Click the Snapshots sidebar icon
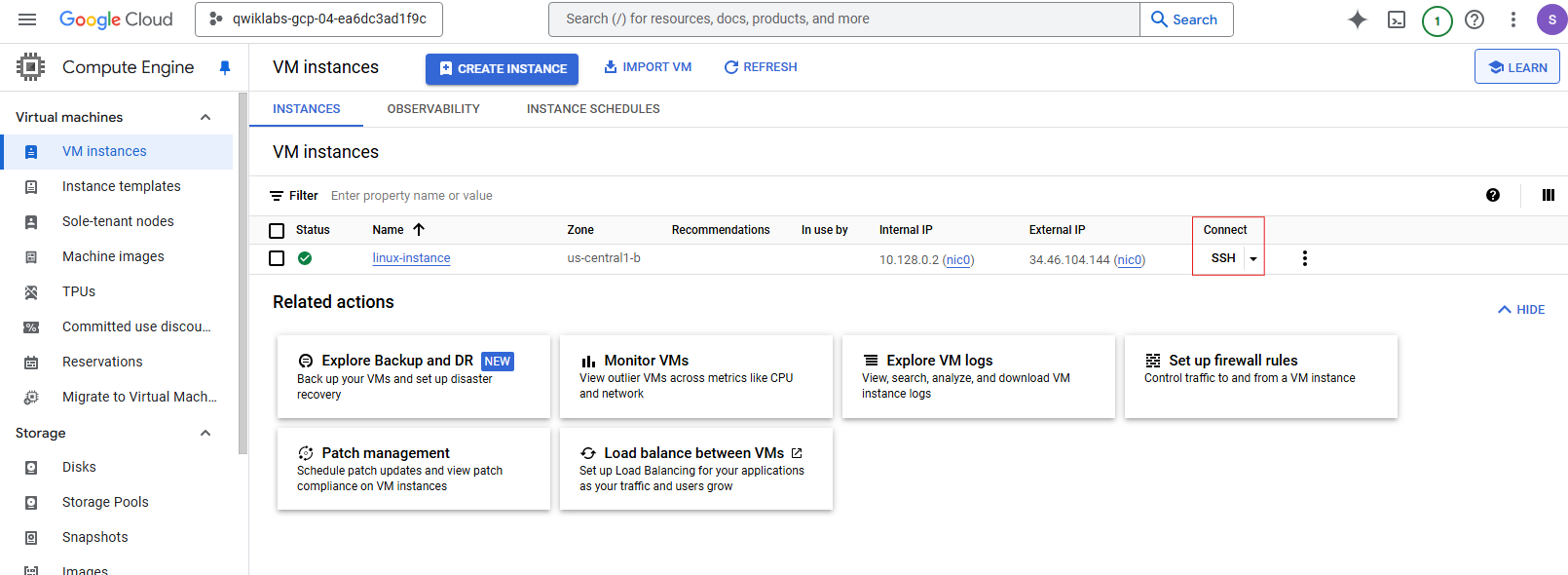 pyautogui.click(x=31, y=538)
